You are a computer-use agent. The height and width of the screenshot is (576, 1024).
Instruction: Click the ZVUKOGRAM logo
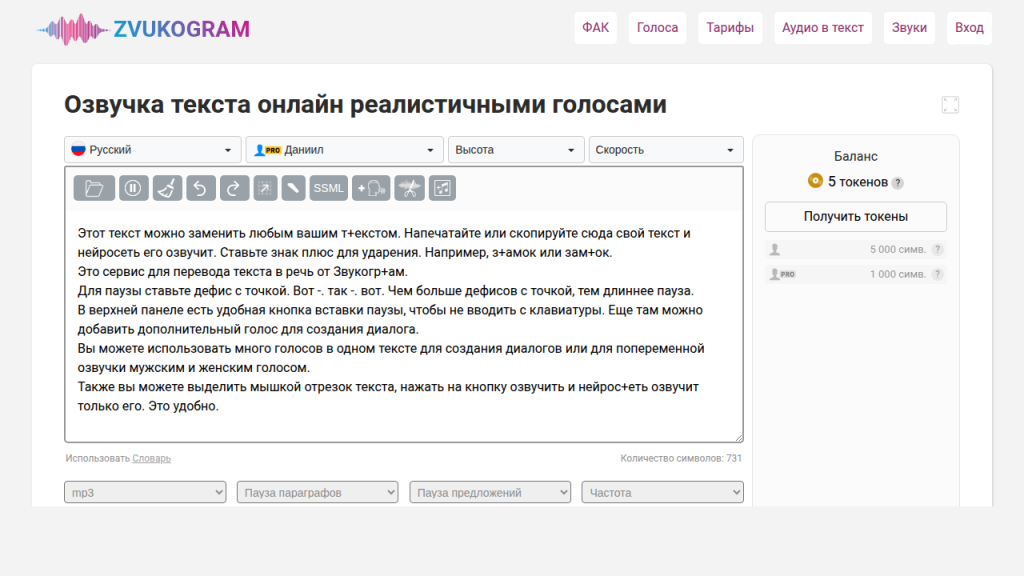[x=146, y=27]
